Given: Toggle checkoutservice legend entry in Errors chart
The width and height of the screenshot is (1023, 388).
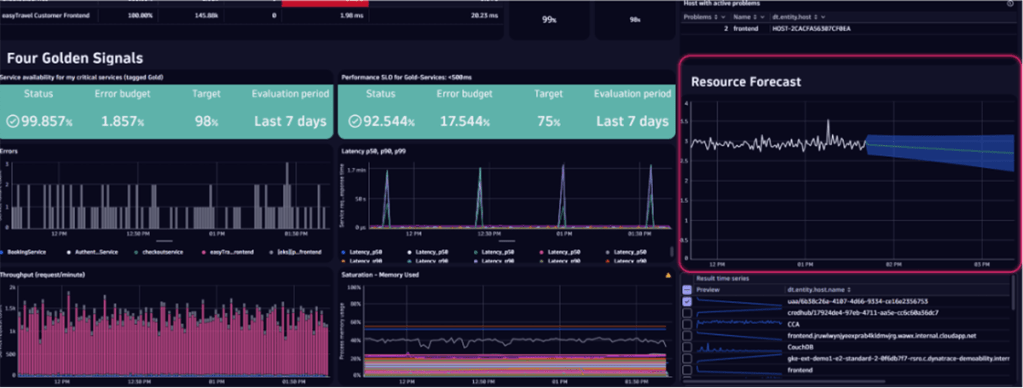Looking at the screenshot, I should point(158,252).
